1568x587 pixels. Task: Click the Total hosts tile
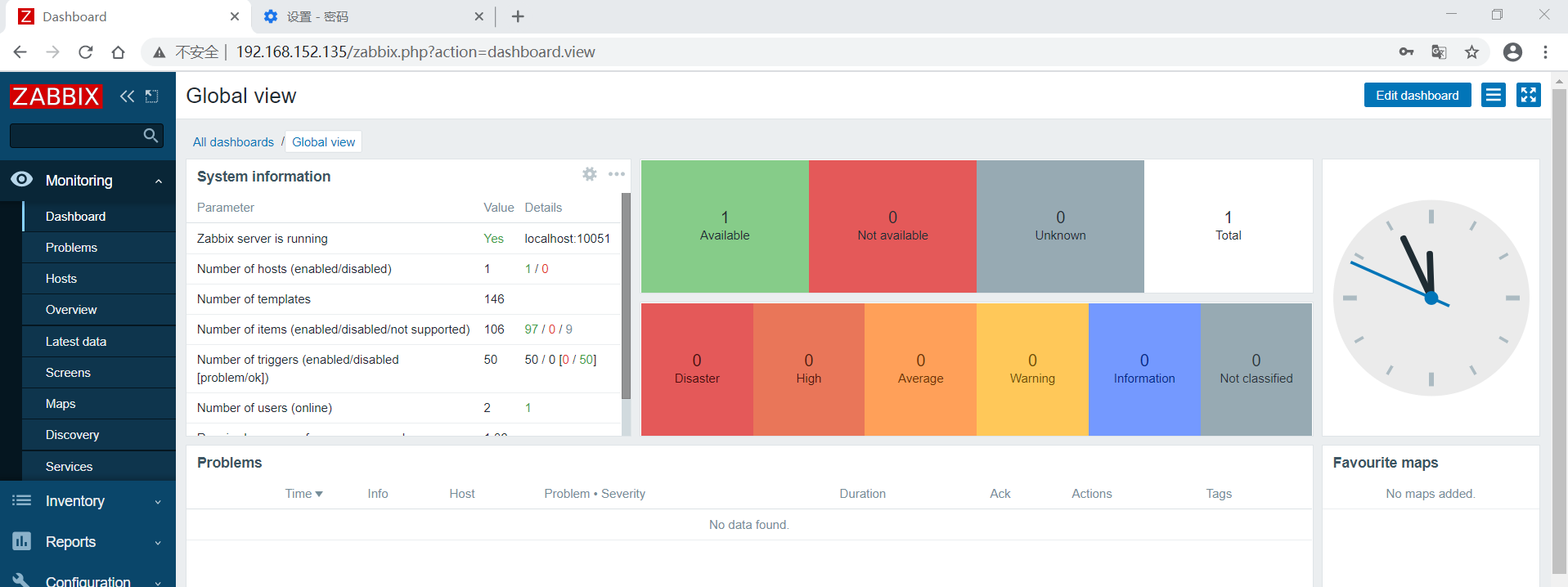[1228, 226]
